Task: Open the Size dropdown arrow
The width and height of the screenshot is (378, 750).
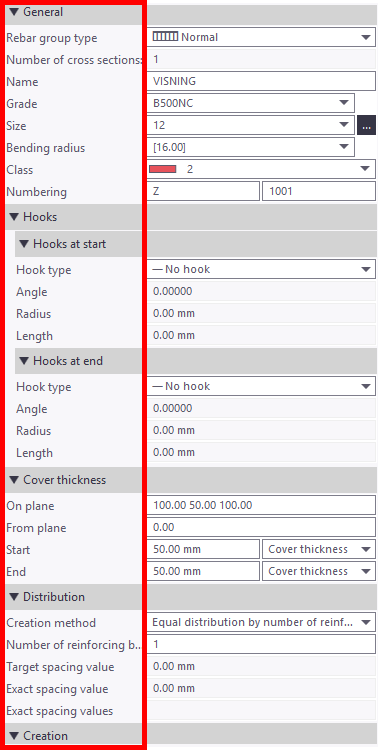Action: 344,125
